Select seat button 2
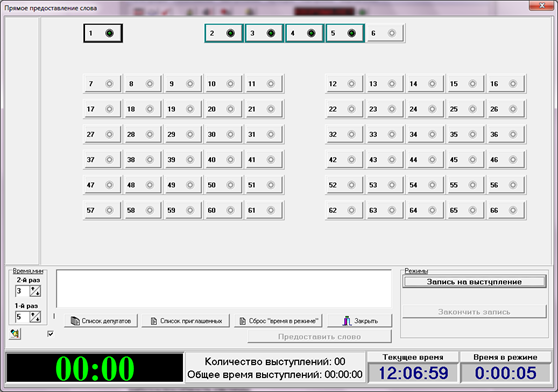The width and height of the screenshot is (558, 392). click(224, 33)
